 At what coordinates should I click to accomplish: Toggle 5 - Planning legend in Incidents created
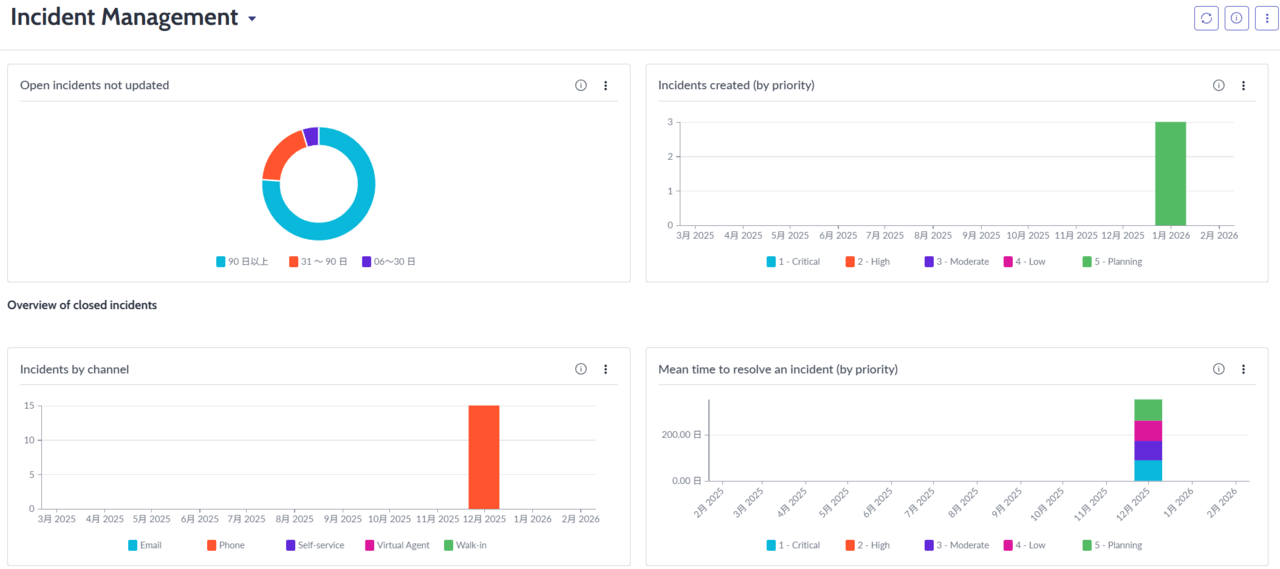pos(1112,262)
